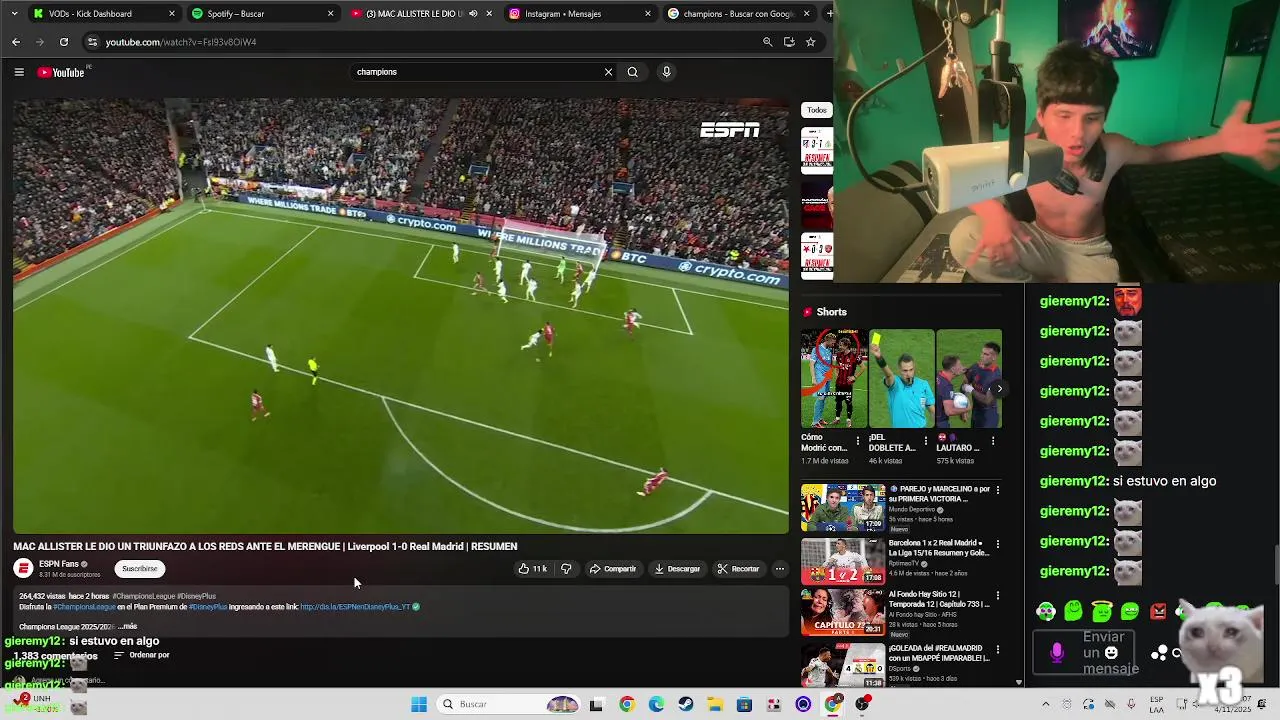
Task: Open the search tabs dropdown arrow
Action: click(x=14, y=14)
